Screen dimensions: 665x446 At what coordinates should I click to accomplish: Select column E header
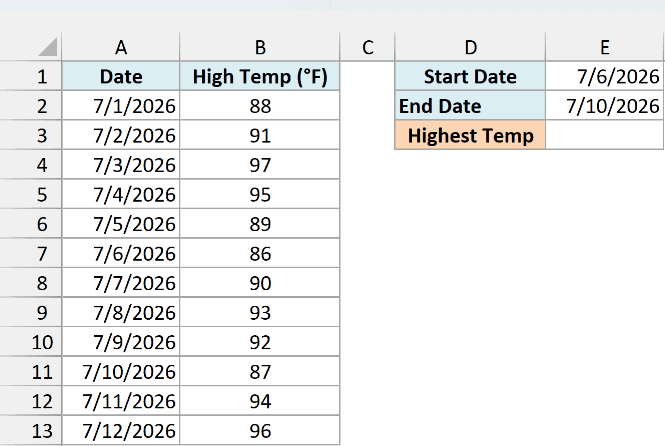click(605, 47)
